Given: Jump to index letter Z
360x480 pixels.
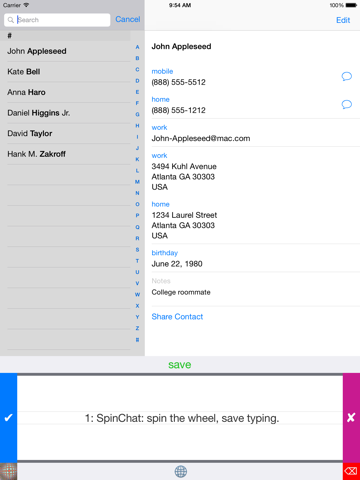Looking at the screenshot, I should (x=137, y=328).
